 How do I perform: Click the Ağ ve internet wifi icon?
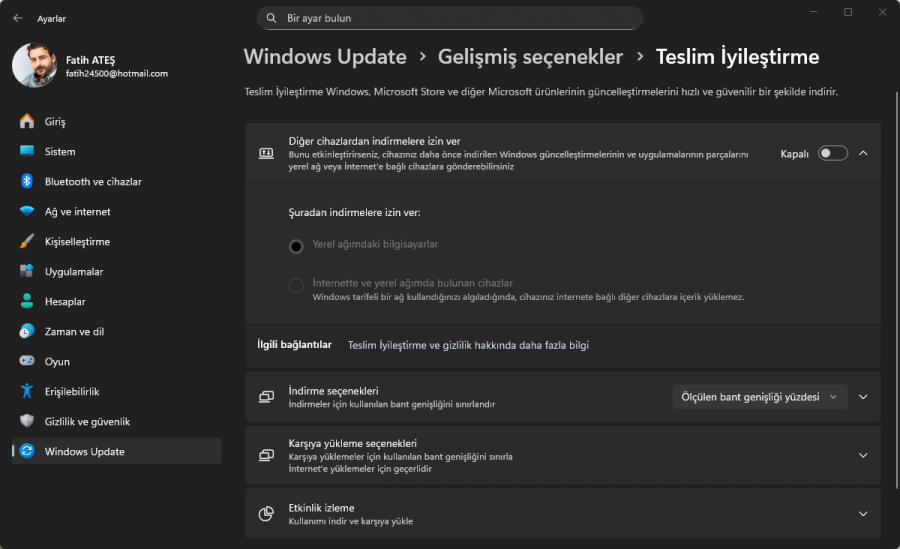(x=27, y=211)
